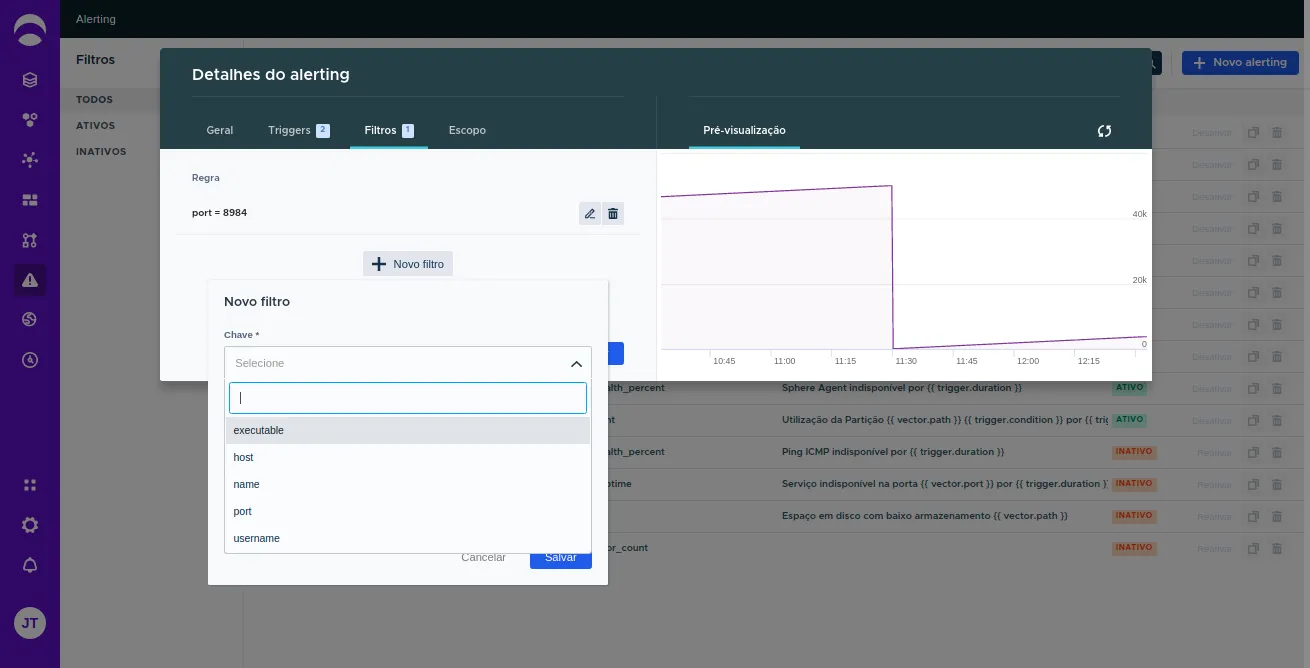The height and width of the screenshot is (668, 1310).
Task: Delete the Espaço em disco alert
Action: (1277, 516)
